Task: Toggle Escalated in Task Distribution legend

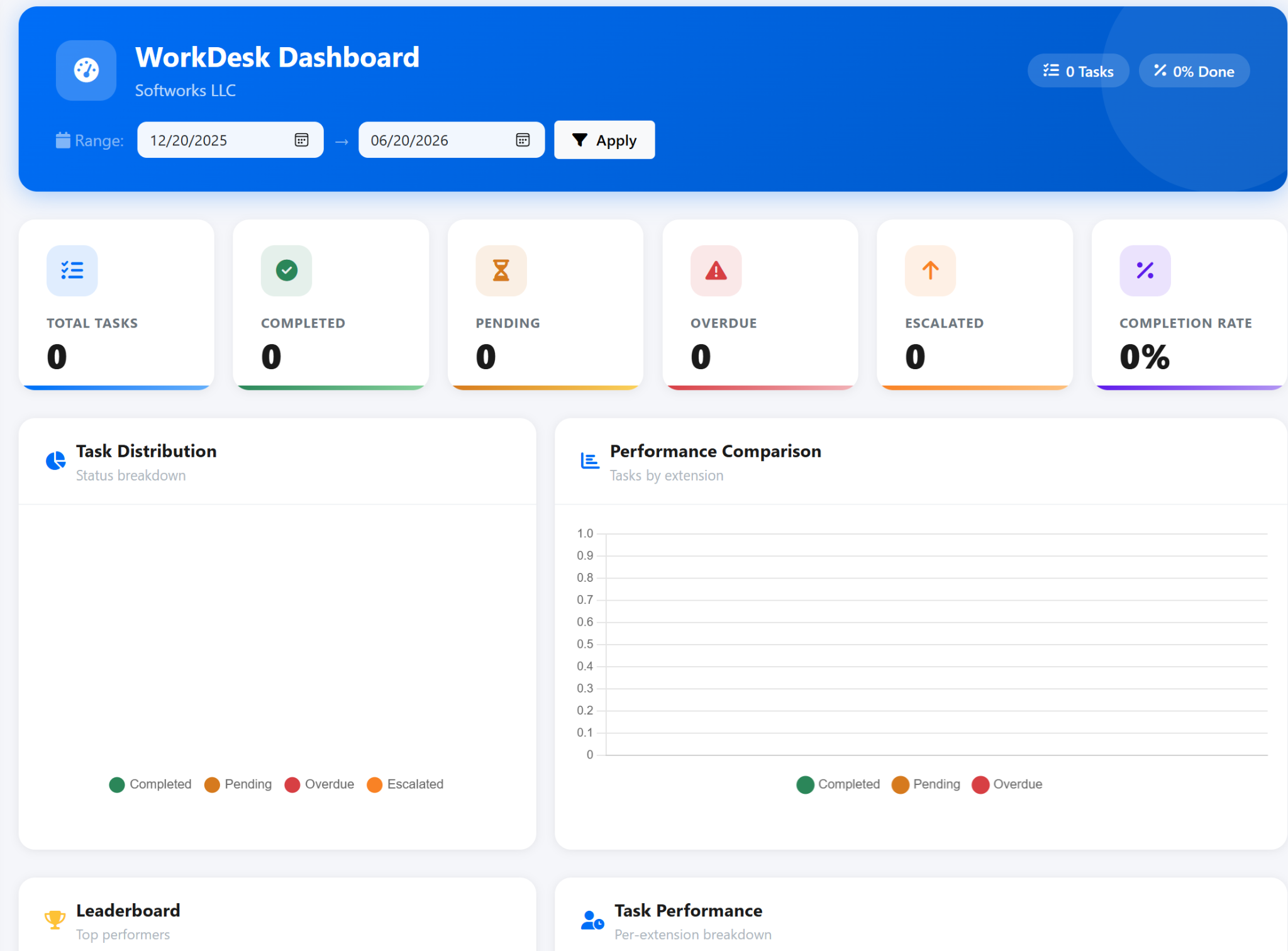Action: coord(405,784)
